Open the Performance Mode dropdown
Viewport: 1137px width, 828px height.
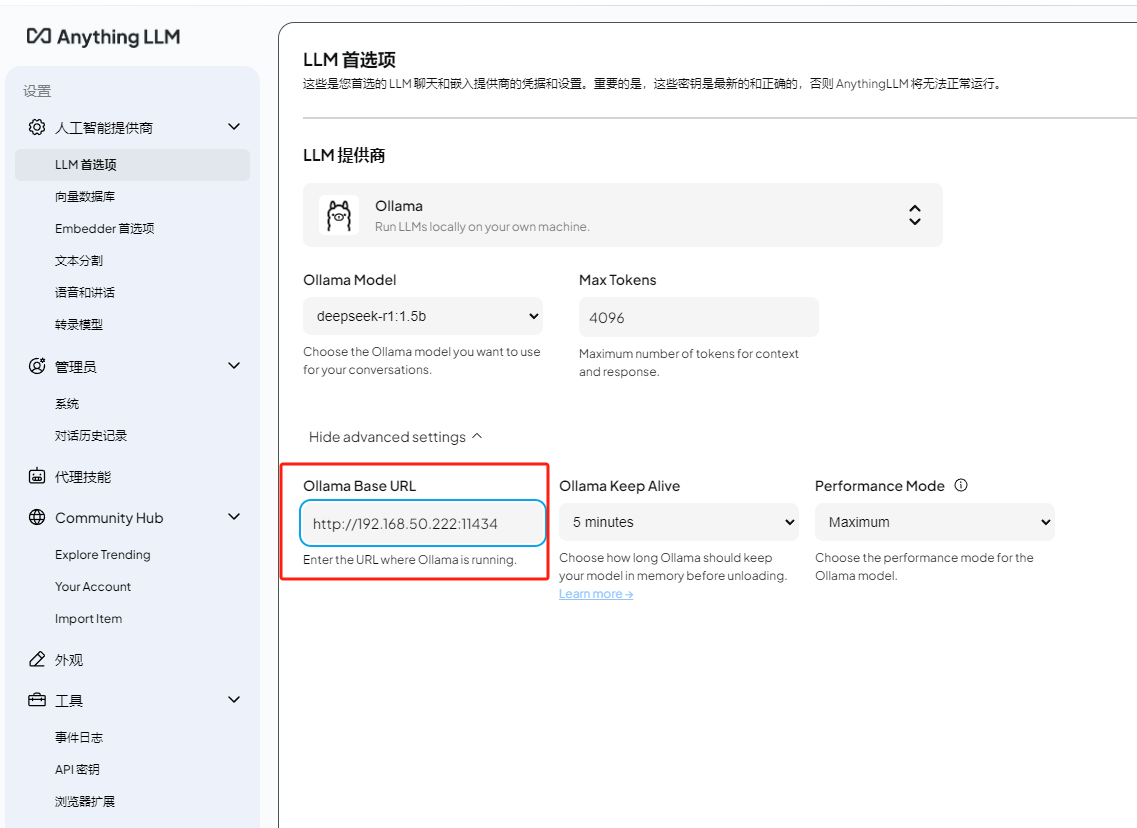[934, 521]
